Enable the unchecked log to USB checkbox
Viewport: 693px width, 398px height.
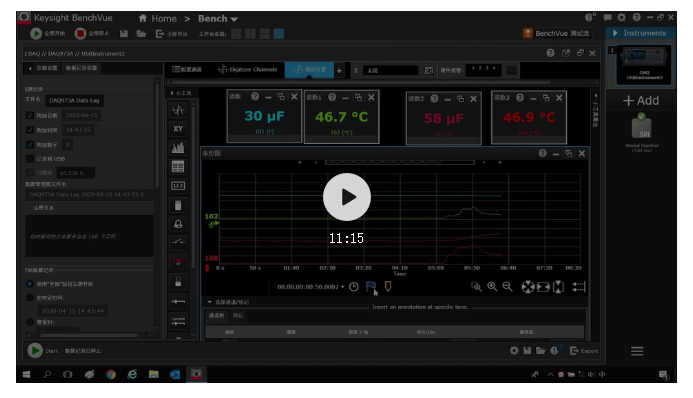pos(30,159)
